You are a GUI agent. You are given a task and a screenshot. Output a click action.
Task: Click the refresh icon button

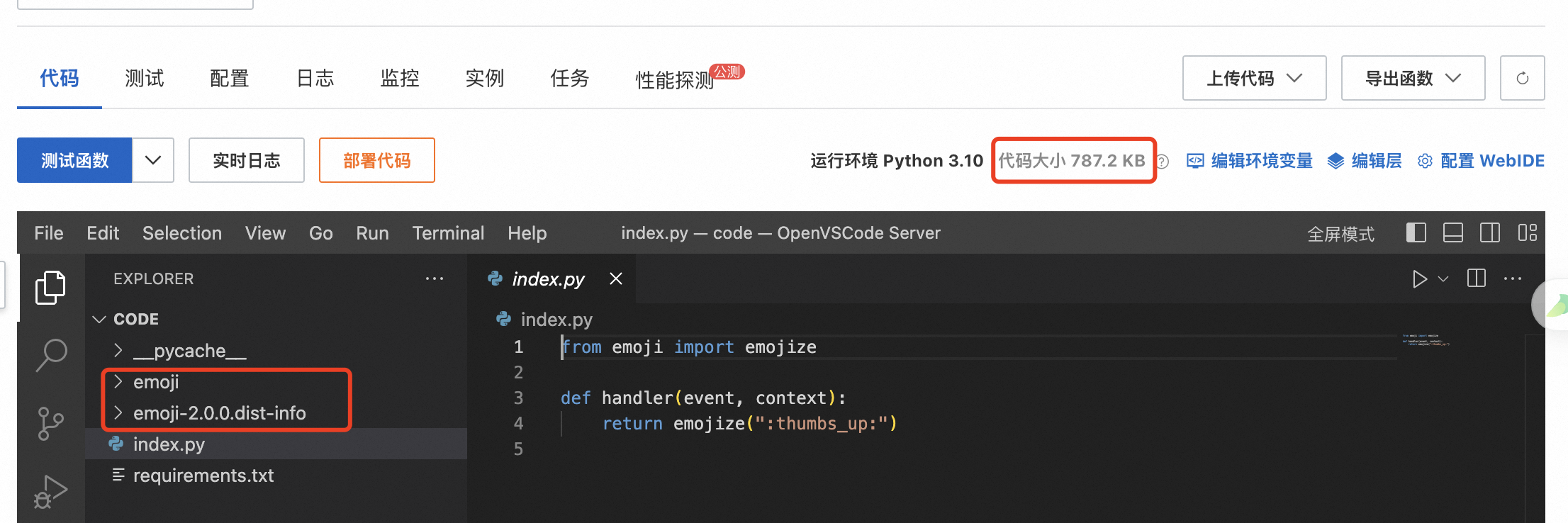pyautogui.click(x=1522, y=78)
